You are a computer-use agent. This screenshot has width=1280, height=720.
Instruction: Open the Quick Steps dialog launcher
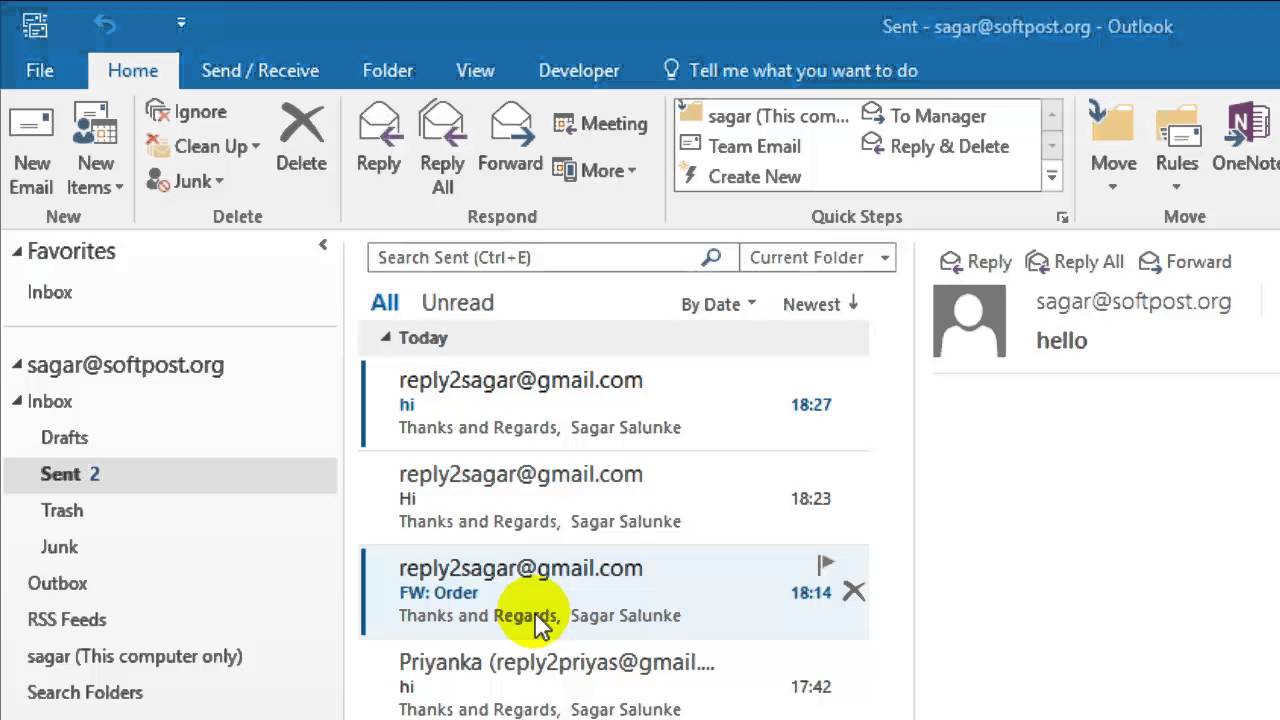pos(1062,217)
